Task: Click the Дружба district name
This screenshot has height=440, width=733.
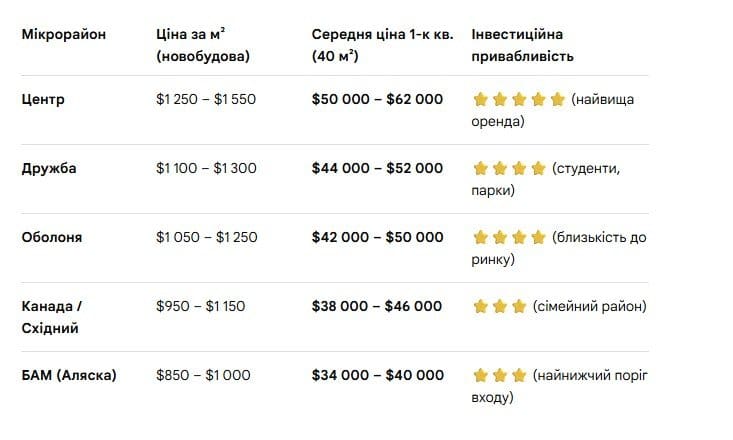Action: tap(49, 168)
